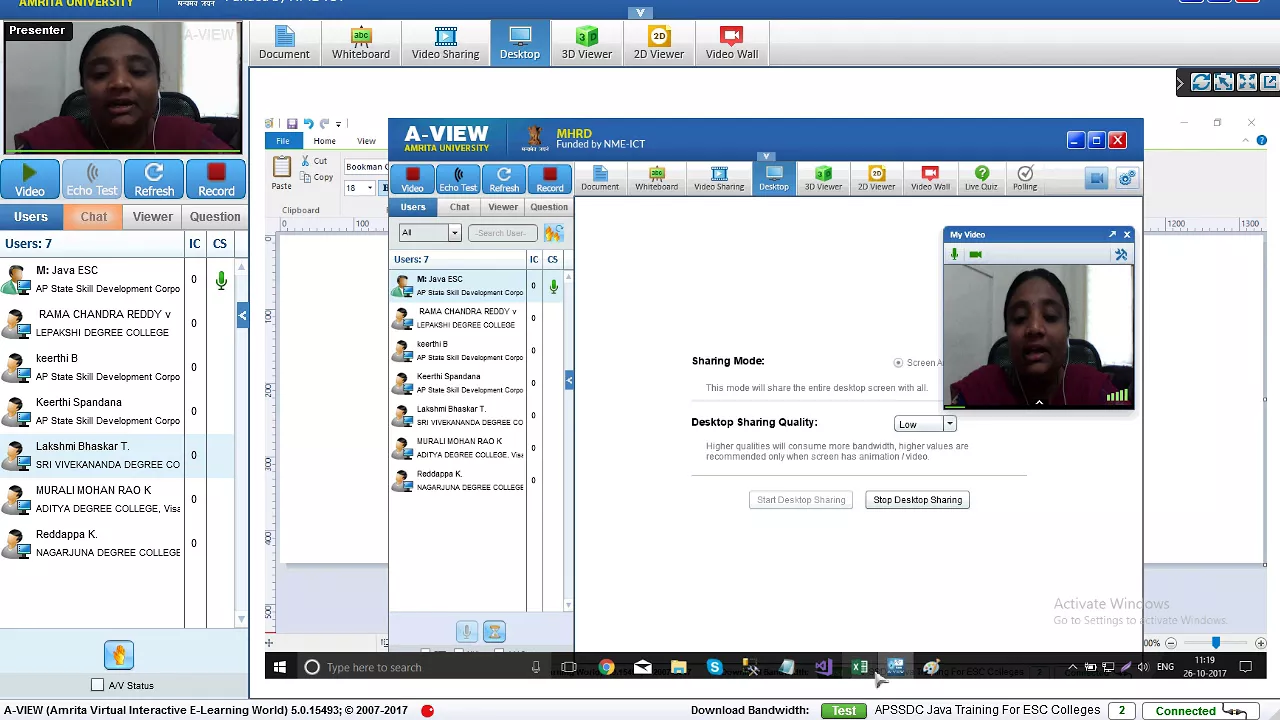Click Record in the outer A-VIEW panel
The image size is (1280, 720).
coord(216,179)
